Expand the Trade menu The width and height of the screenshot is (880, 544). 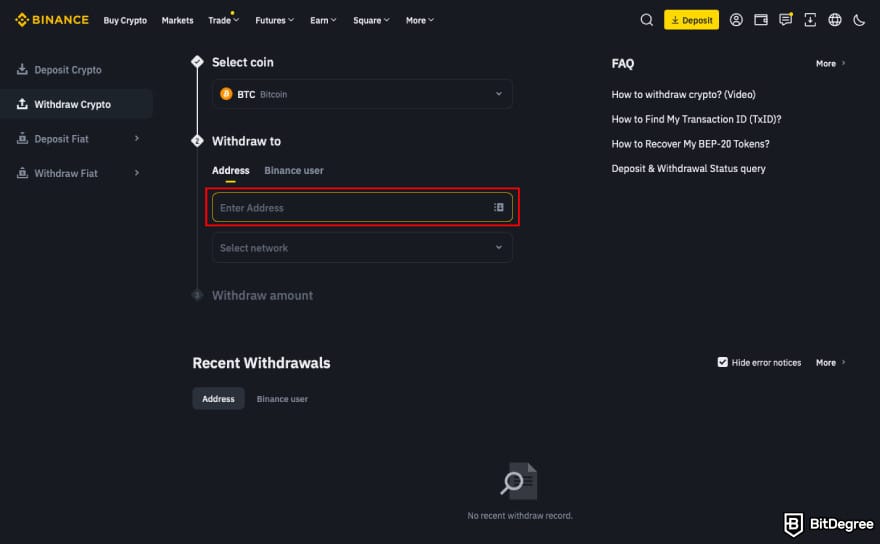(223, 20)
